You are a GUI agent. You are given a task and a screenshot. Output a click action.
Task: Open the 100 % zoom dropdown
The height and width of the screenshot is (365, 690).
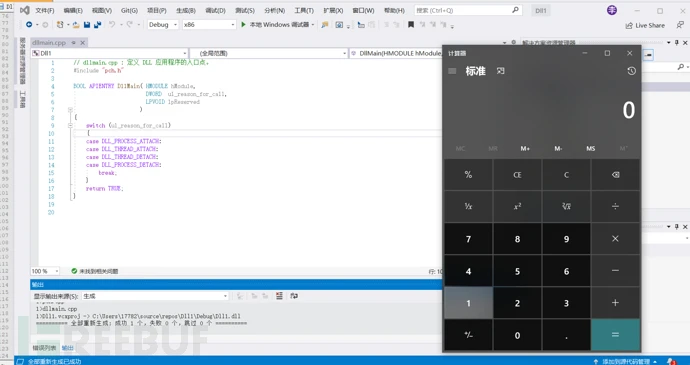coord(45,271)
